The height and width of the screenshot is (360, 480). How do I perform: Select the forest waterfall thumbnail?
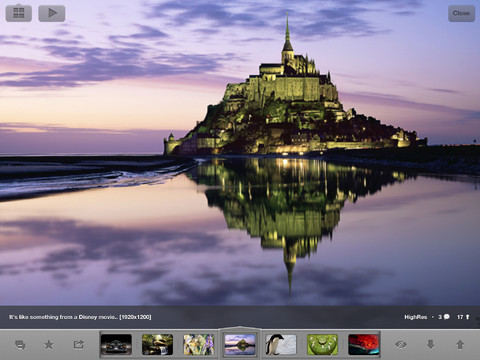pyautogui.click(x=157, y=344)
